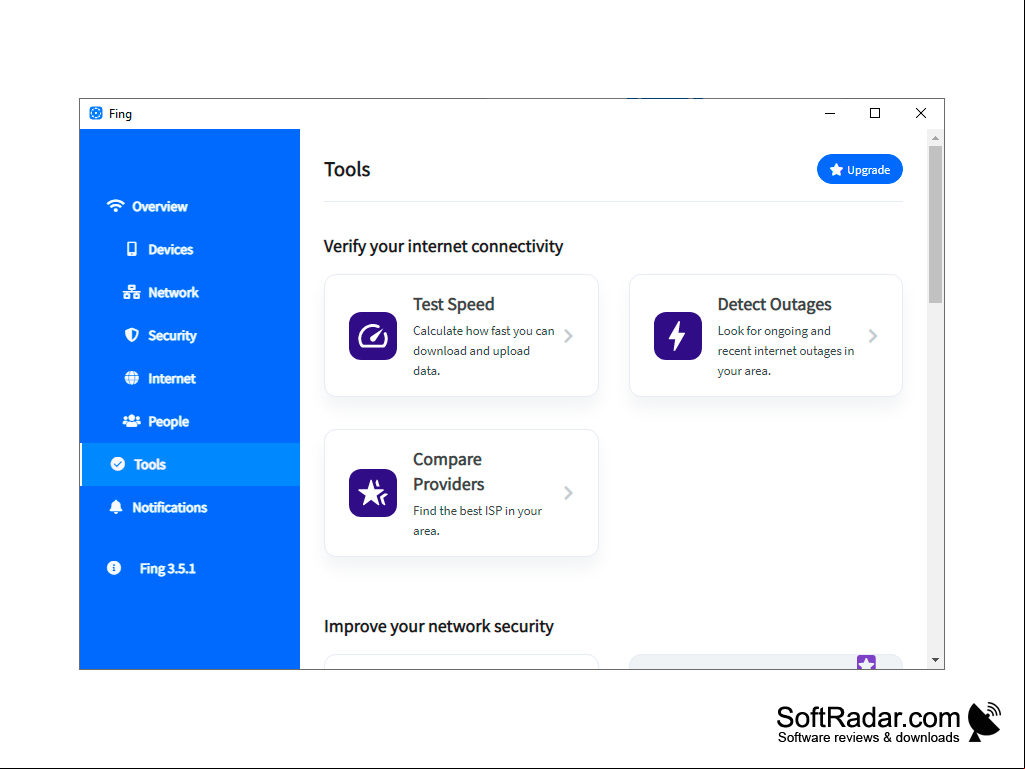This screenshot has width=1025, height=769.
Task: Click the purple premium star badge at bottom
Action: pyautogui.click(x=866, y=662)
